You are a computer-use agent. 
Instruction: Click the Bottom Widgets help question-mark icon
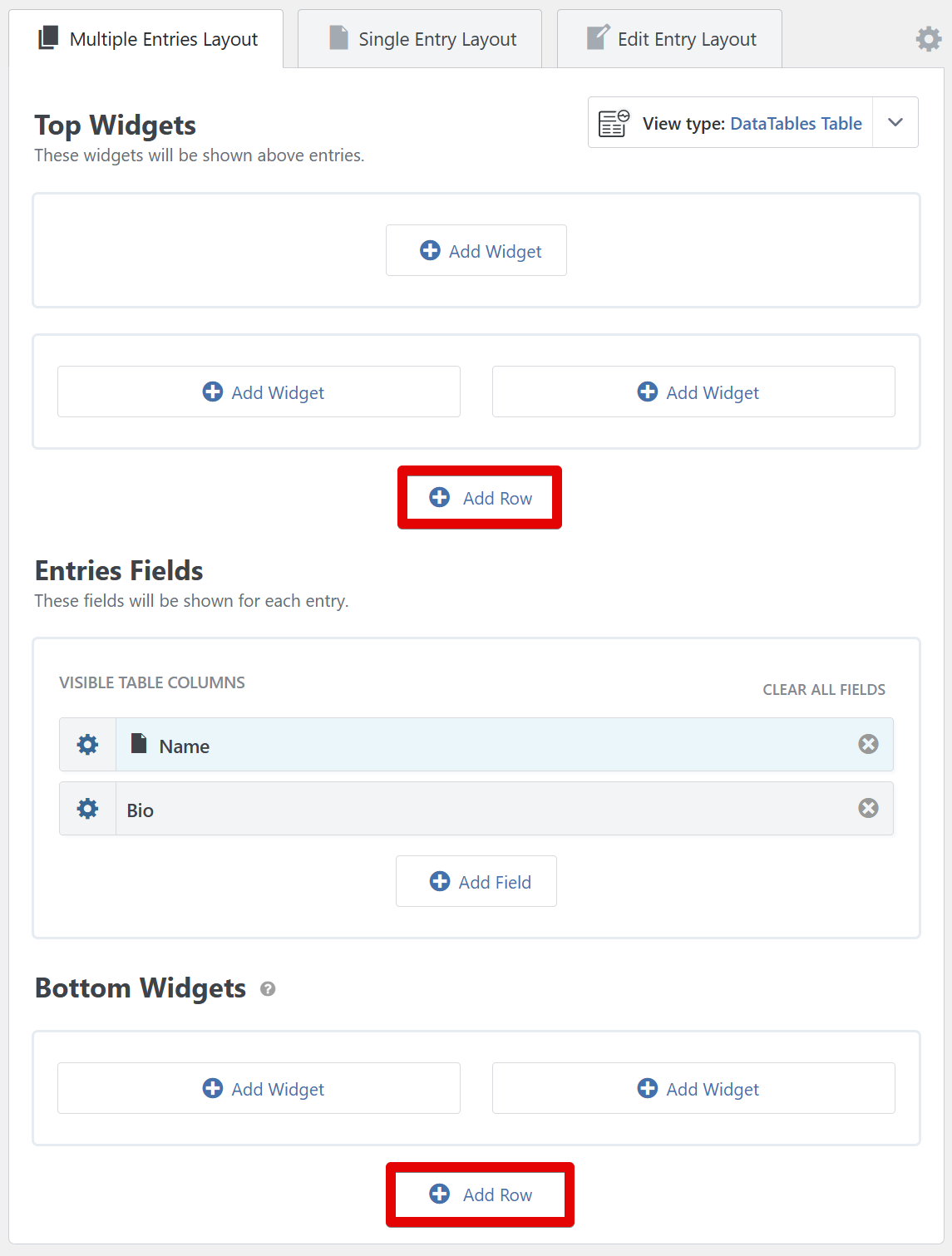coord(268,988)
